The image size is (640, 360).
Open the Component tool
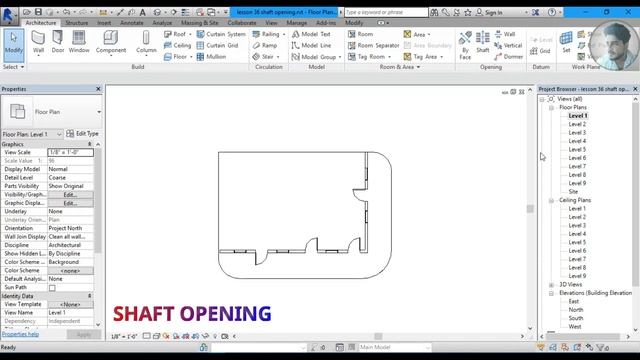pyautogui.click(x=111, y=42)
